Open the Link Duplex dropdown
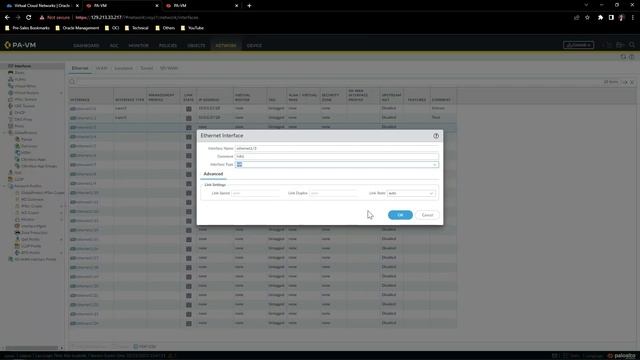Image resolution: width=640 pixels, height=360 pixels. (x=333, y=193)
